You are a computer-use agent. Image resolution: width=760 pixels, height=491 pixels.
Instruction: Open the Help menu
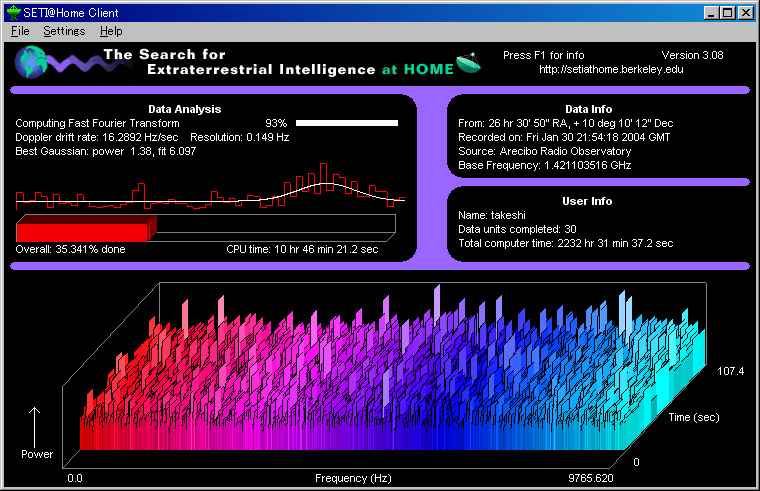[111, 31]
